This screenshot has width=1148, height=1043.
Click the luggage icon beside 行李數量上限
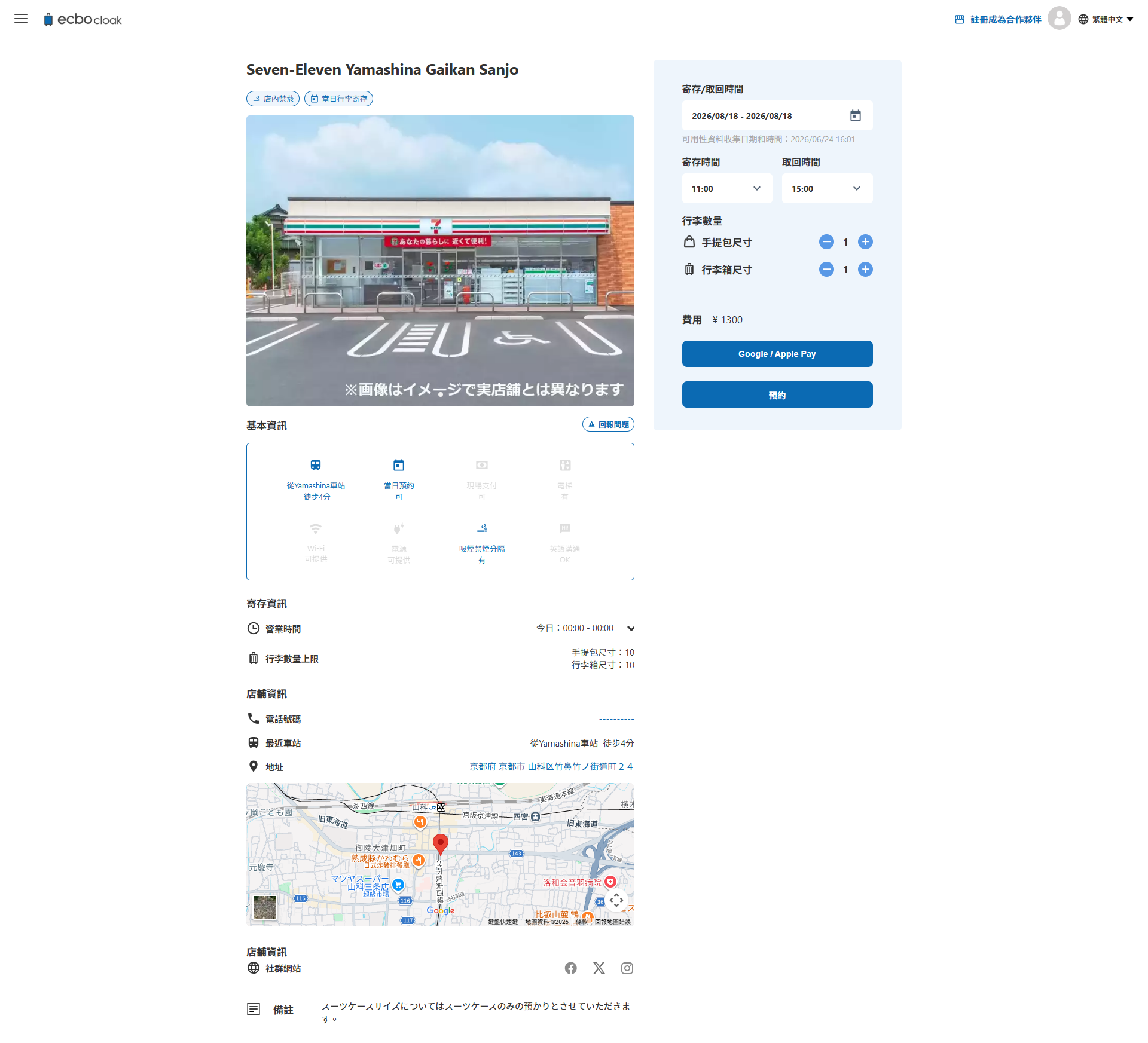(x=254, y=658)
